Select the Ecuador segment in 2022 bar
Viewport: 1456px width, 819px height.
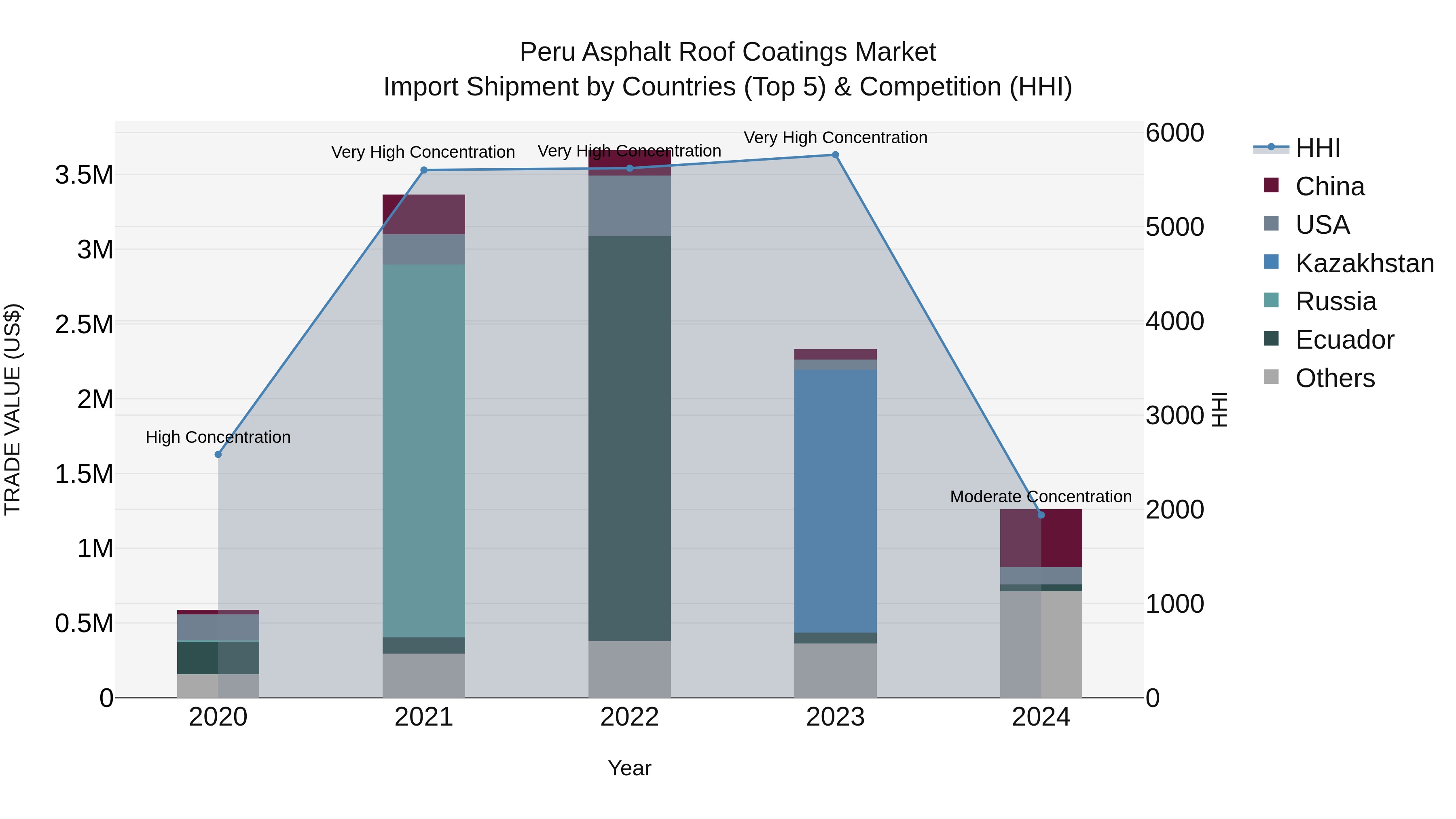[630, 438]
